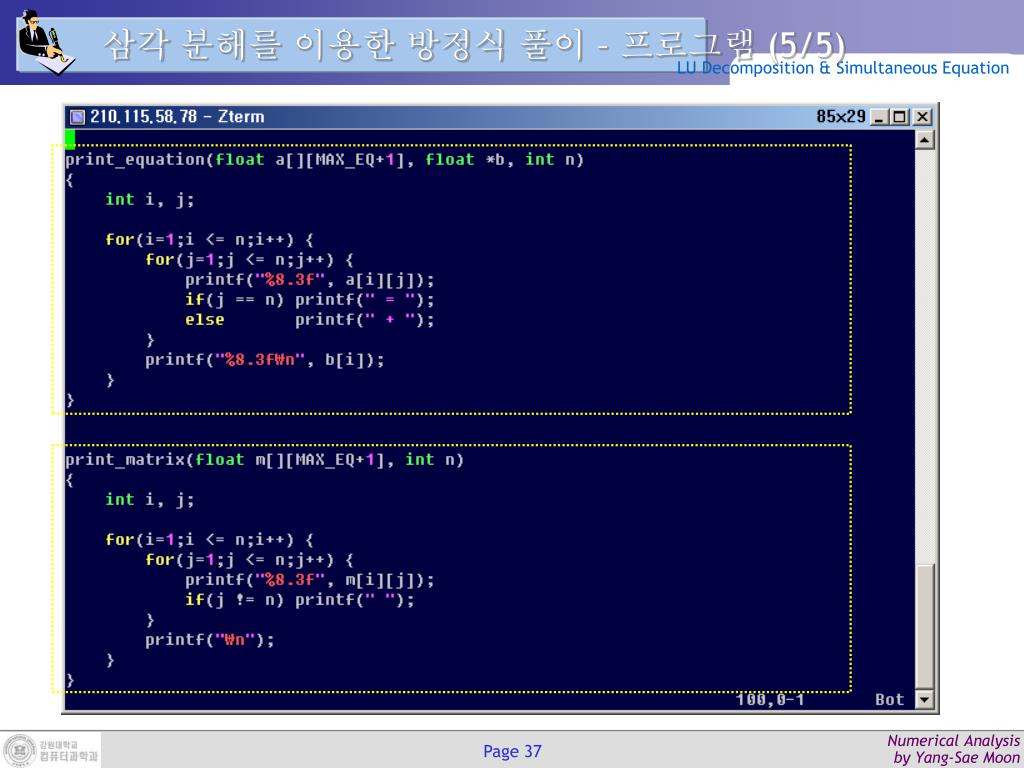The image size is (1024, 768).
Task: Click the 'else printf(" + ");' line
Action: click(x=310, y=320)
